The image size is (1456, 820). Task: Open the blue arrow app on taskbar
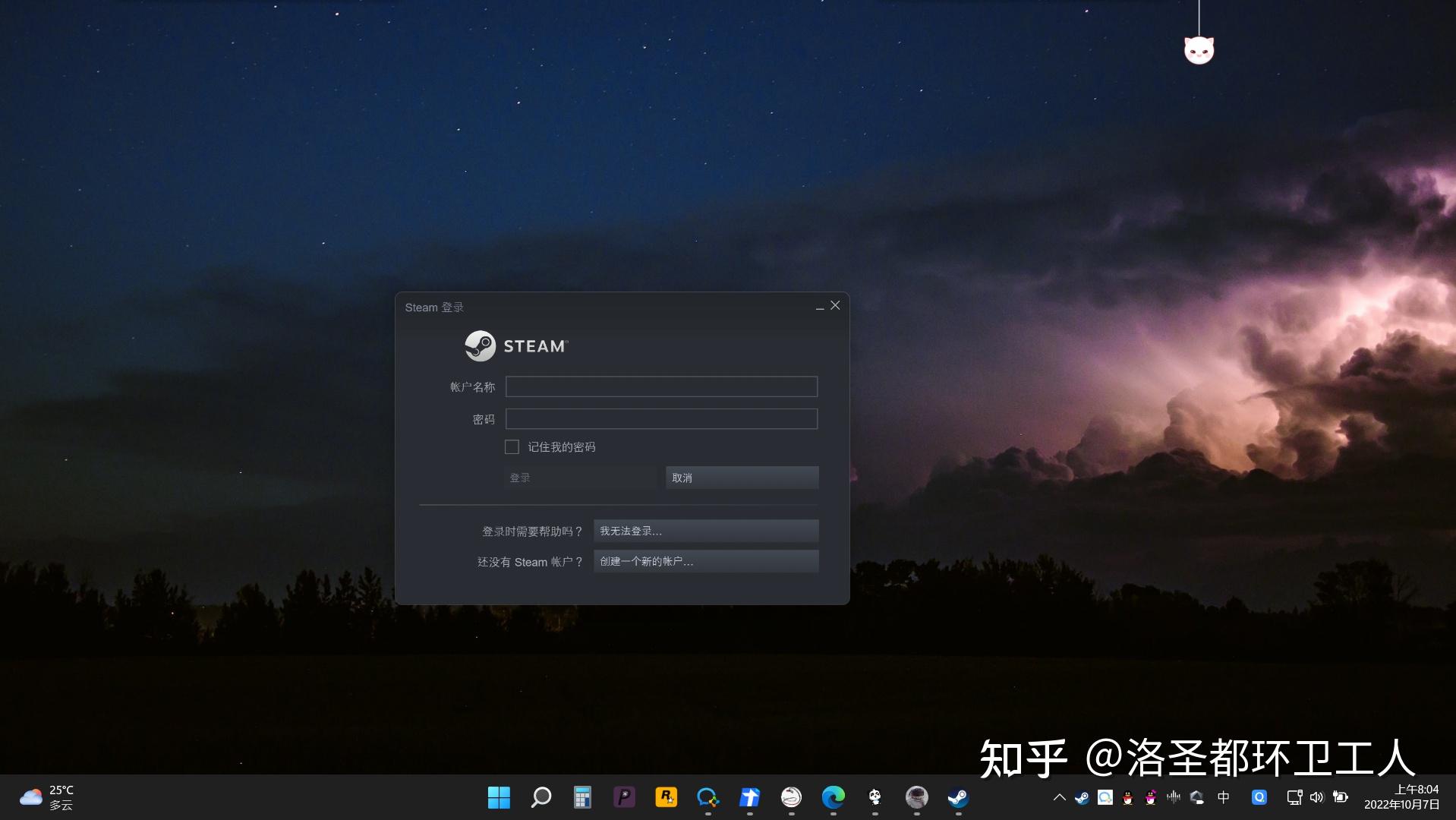749,797
